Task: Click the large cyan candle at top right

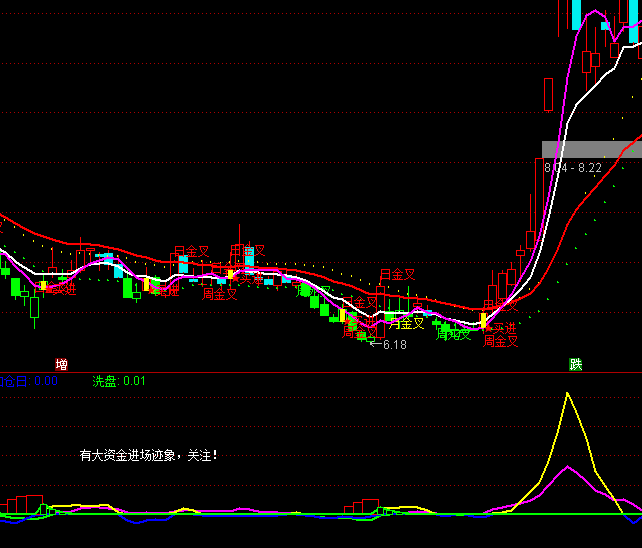Action: (577, 14)
